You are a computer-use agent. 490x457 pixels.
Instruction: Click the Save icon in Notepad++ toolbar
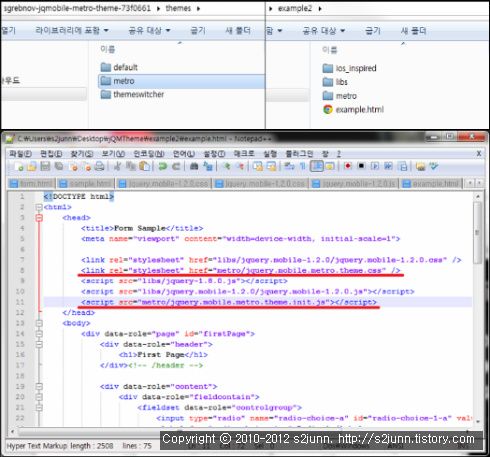[x=45, y=166]
